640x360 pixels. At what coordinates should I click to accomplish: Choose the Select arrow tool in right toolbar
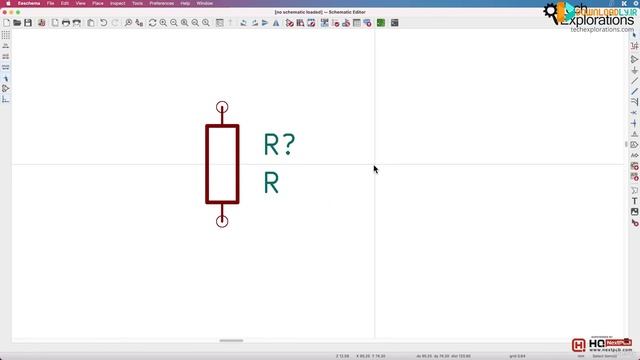click(634, 36)
